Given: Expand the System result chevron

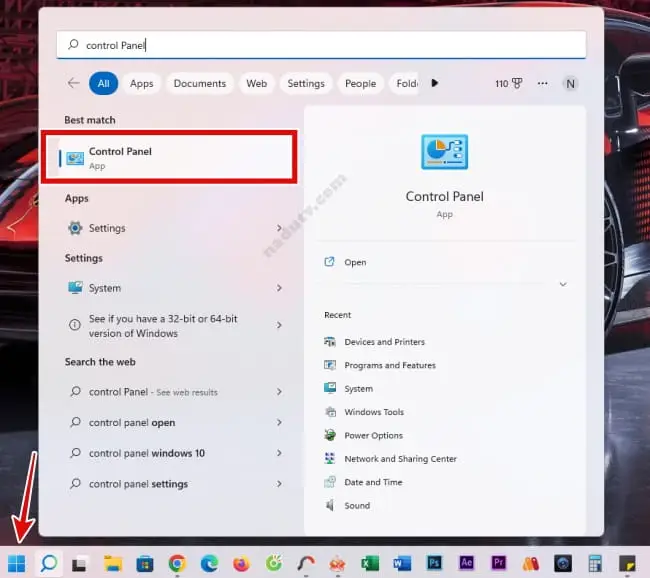Looking at the screenshot, I should (x=279, y=288).
